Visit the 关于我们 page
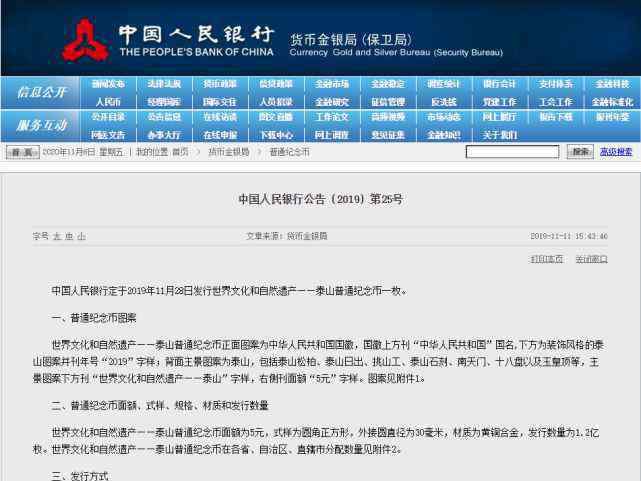This screenshot has height=481, width=641. [500, 135]
